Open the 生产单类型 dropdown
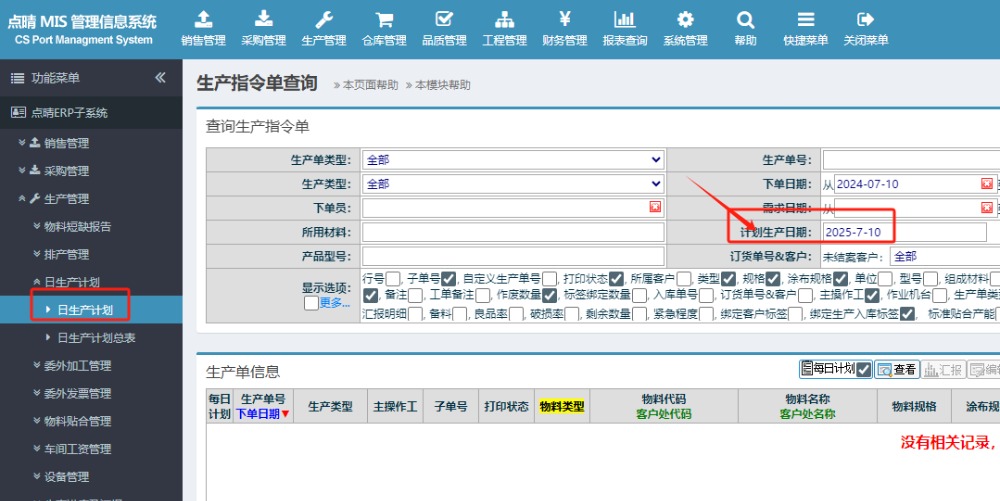Image resolution: width=1000 pixels, height=501 pixels. click(x=513, y=159)
